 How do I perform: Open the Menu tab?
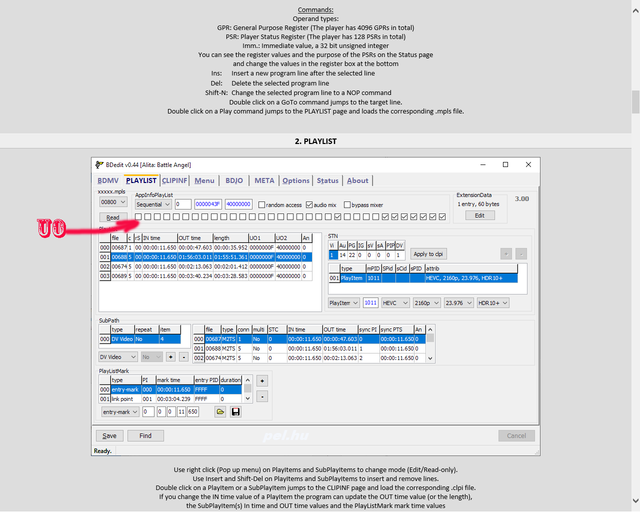click(204, 180)
